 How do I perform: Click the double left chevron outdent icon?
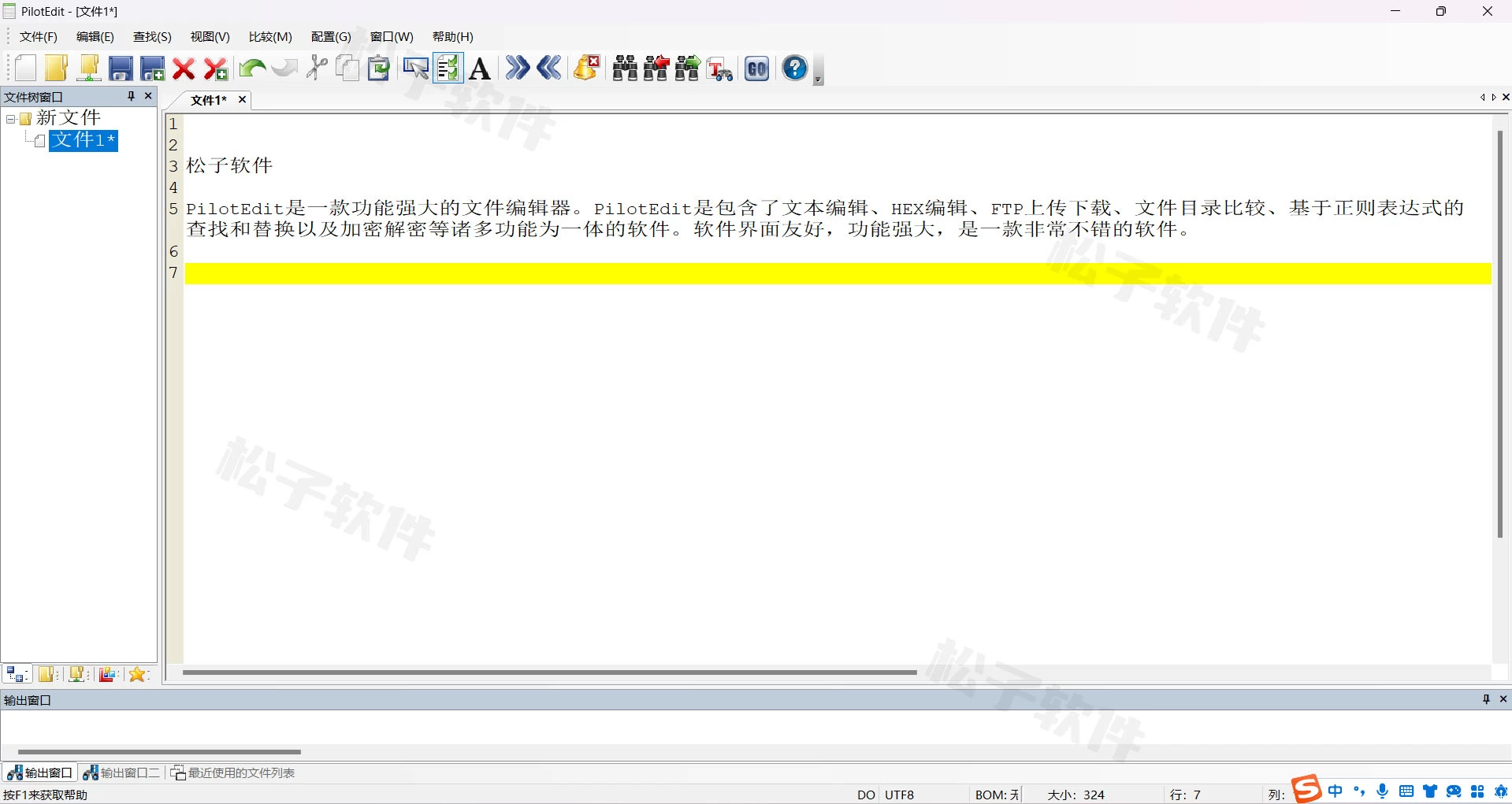549,69
